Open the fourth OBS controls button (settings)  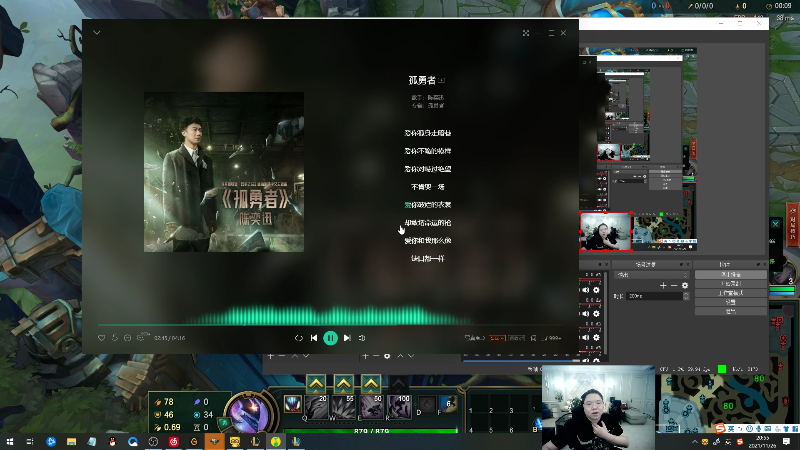point(731,302)
